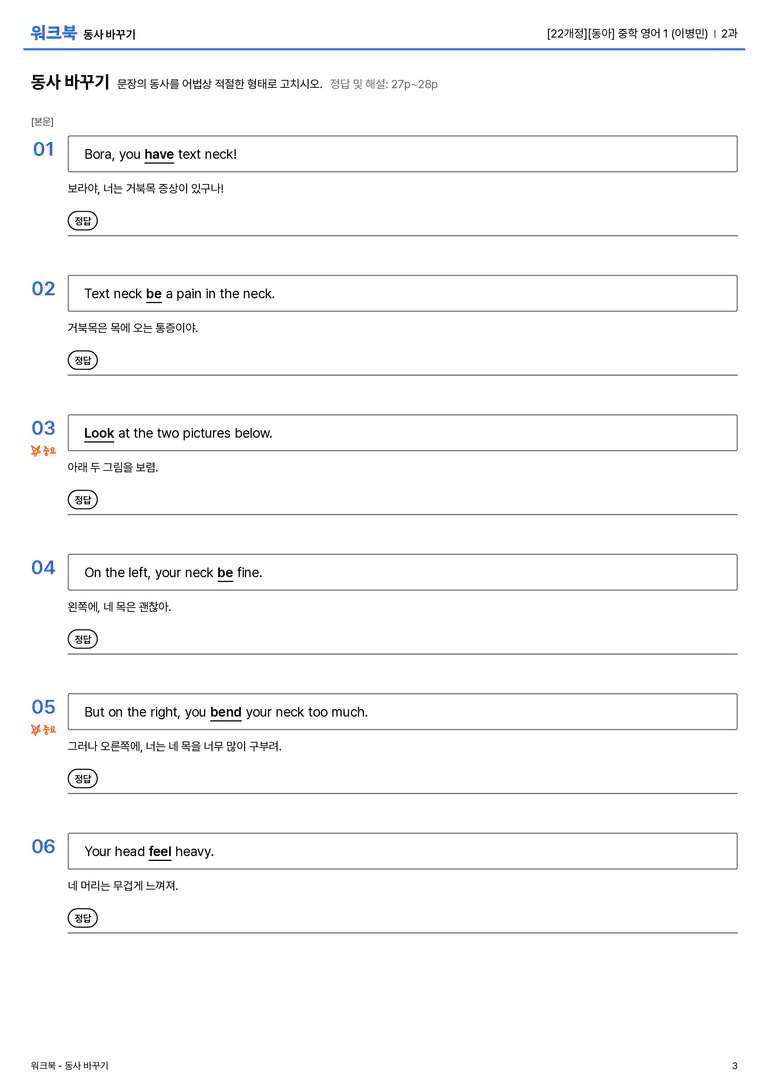768x1087 pixels.
Task: Click the blue 워크북 header title
Action: tap(53, 33)
